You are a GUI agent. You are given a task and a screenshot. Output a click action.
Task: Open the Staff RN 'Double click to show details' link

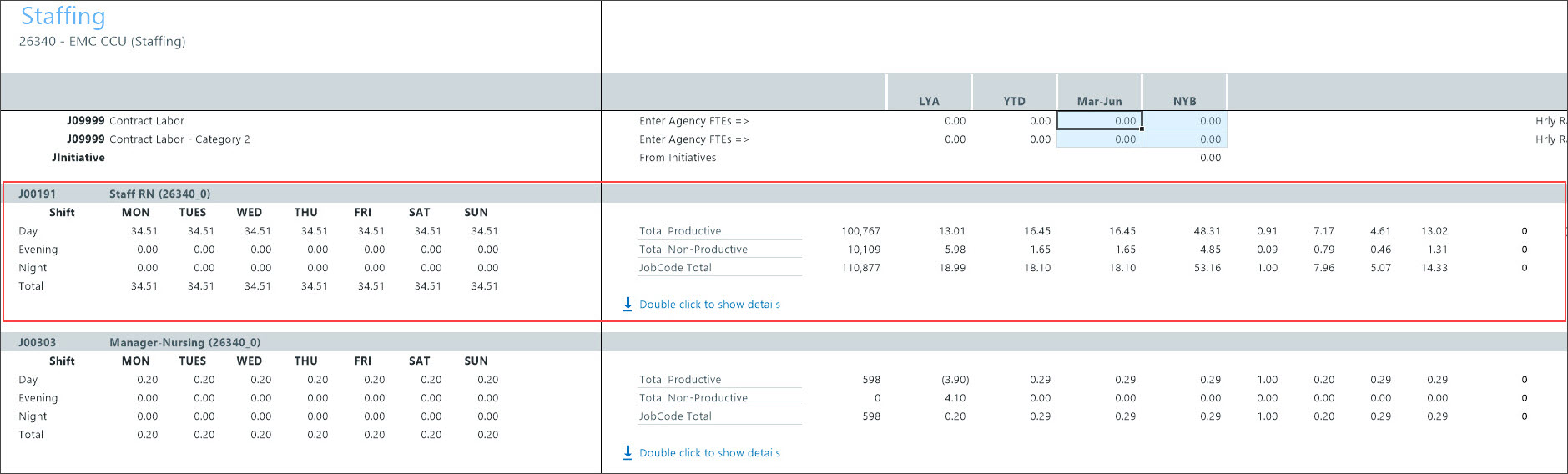click(x=709, y=305)
